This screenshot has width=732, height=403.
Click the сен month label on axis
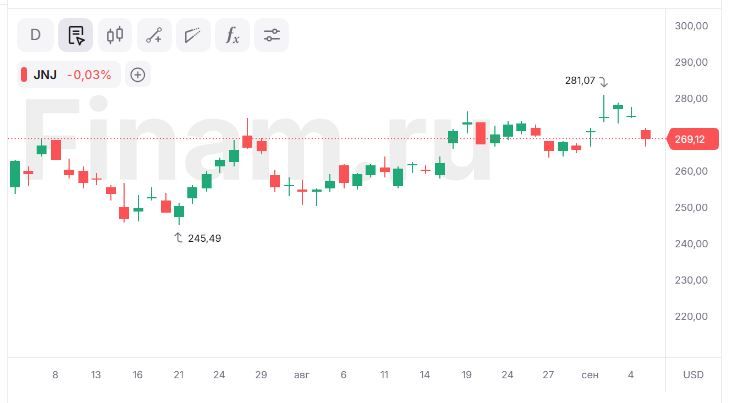tap(590, 375)
